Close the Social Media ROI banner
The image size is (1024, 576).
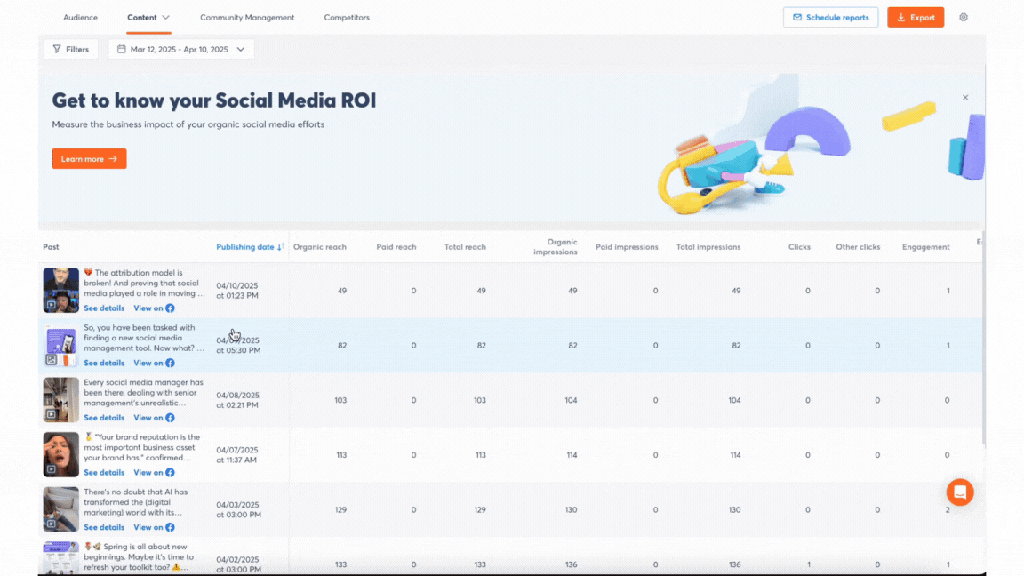(x=965, y=98)
